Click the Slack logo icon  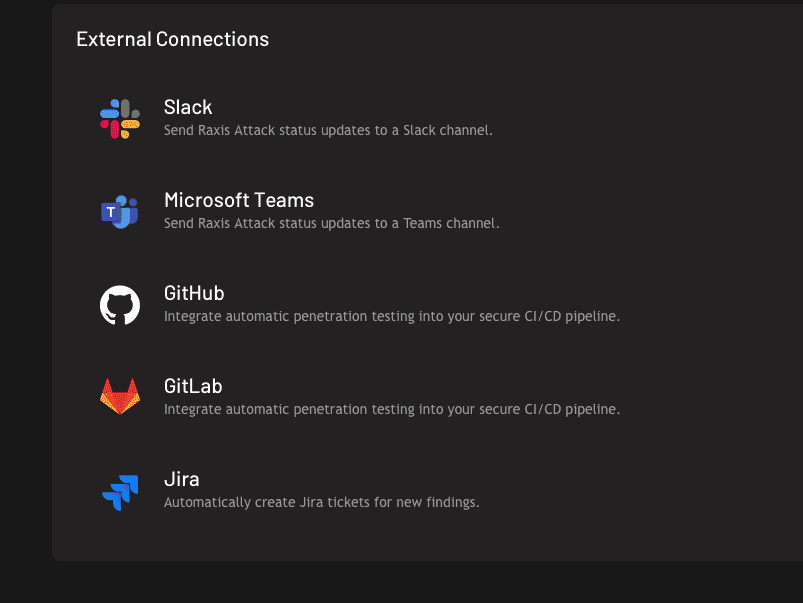pos(120,119)
